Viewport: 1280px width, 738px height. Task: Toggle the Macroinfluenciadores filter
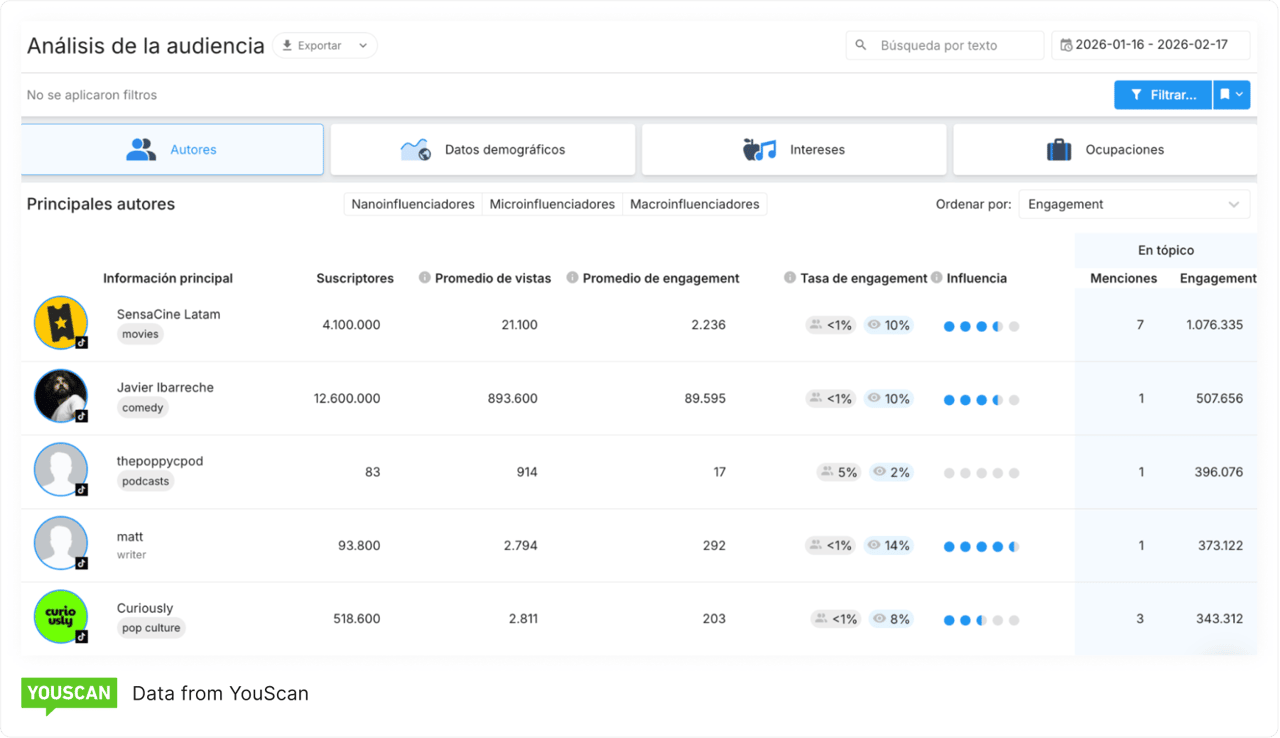pos(694,204)
